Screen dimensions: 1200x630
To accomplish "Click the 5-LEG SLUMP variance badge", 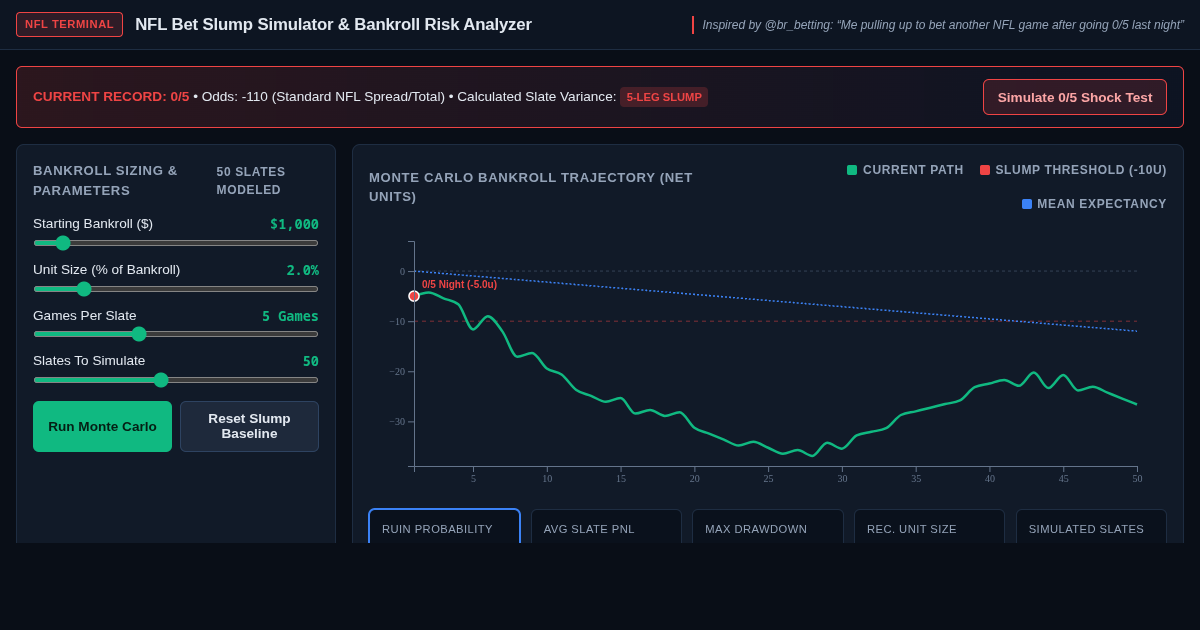I will pos(664,97).
